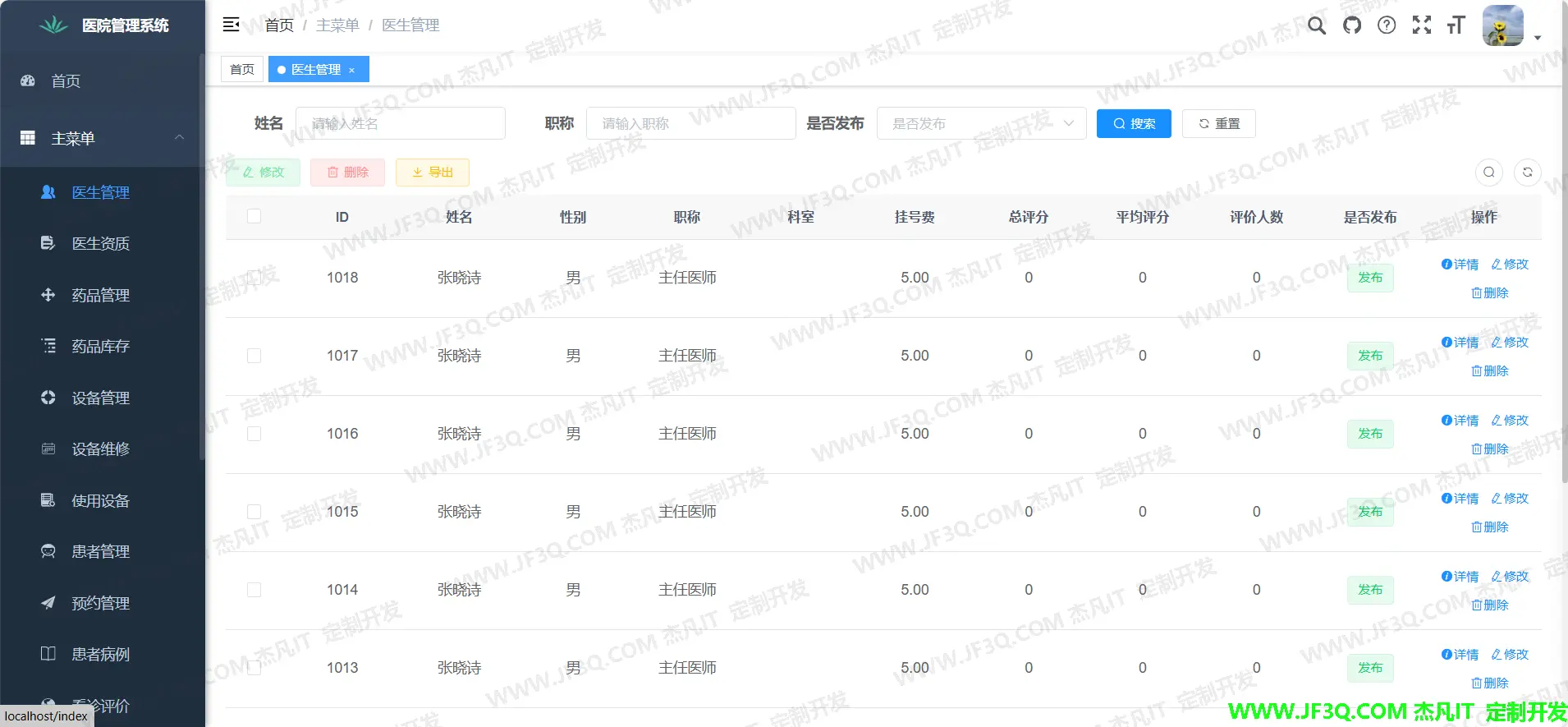Open 药品管理 in the sidebar

tap(100, 295)
